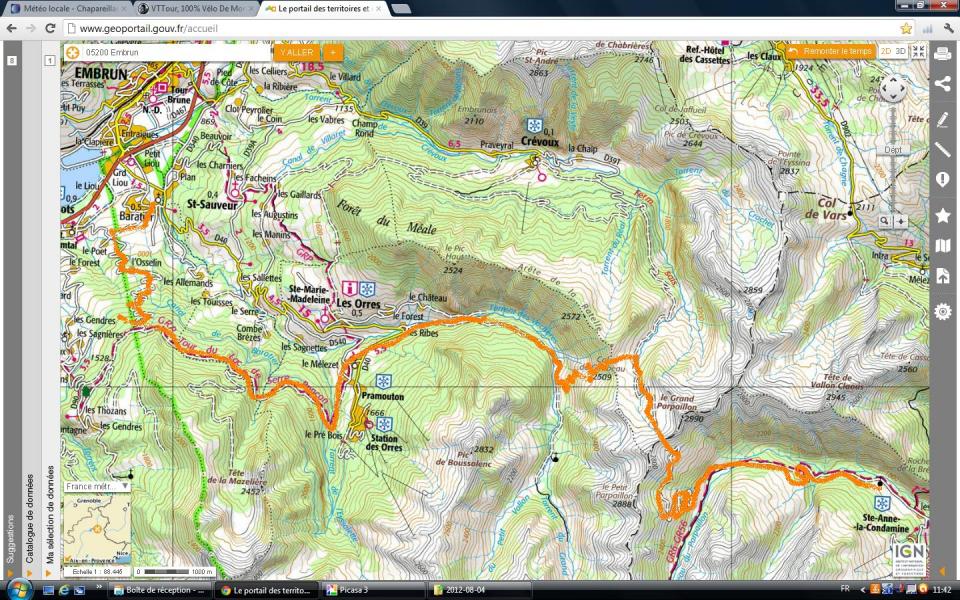Viewport: 960px width, 600px height.
Task: Open the France métr... territory dropdown
Action: tap(97, 486)
